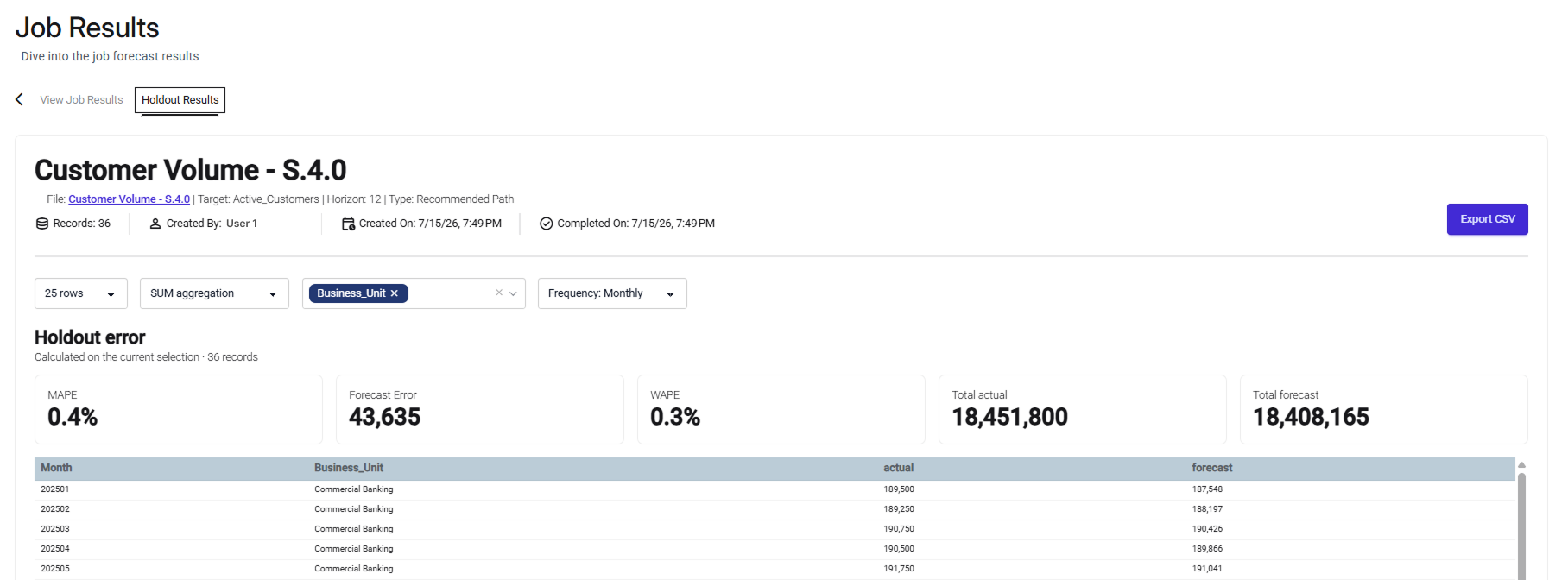
Task: Click actual value 191,750
Action: pos(899,569)
